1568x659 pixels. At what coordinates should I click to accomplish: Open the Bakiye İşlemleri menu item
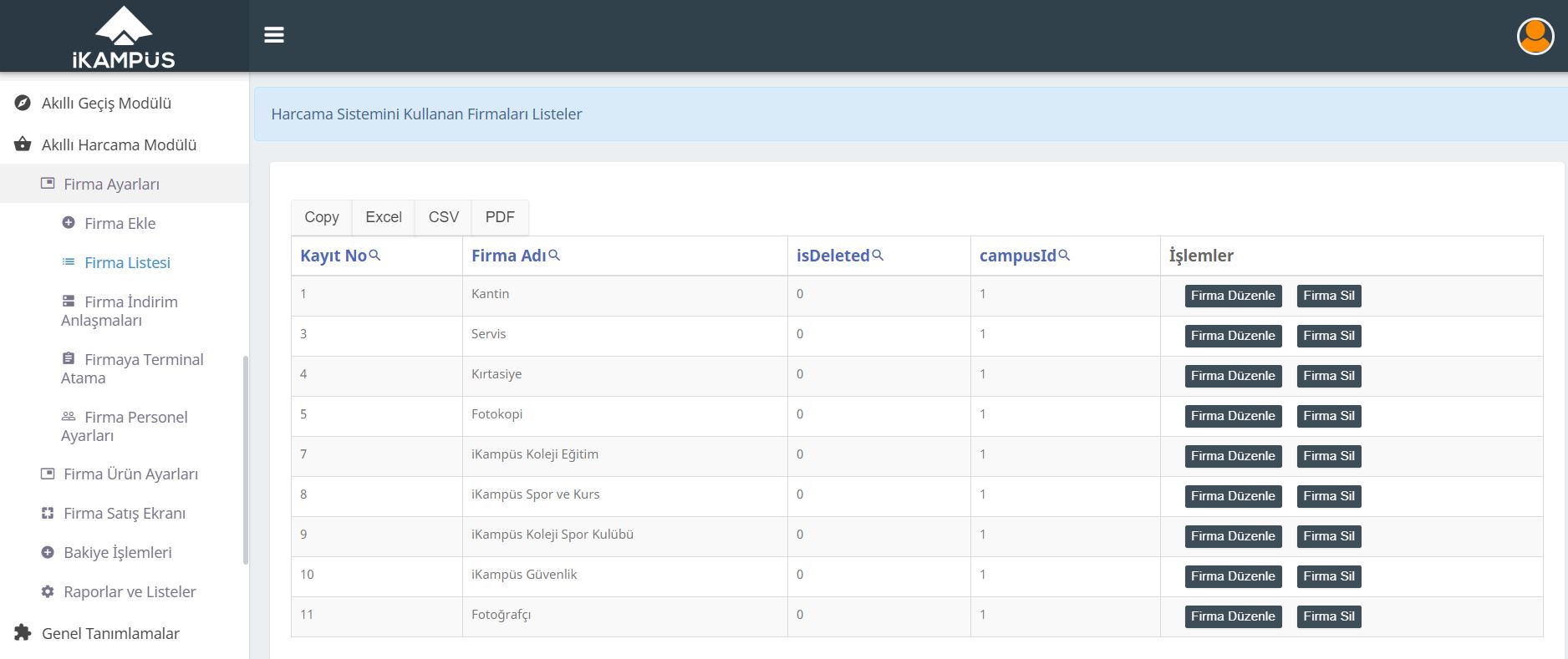(118, 552)
